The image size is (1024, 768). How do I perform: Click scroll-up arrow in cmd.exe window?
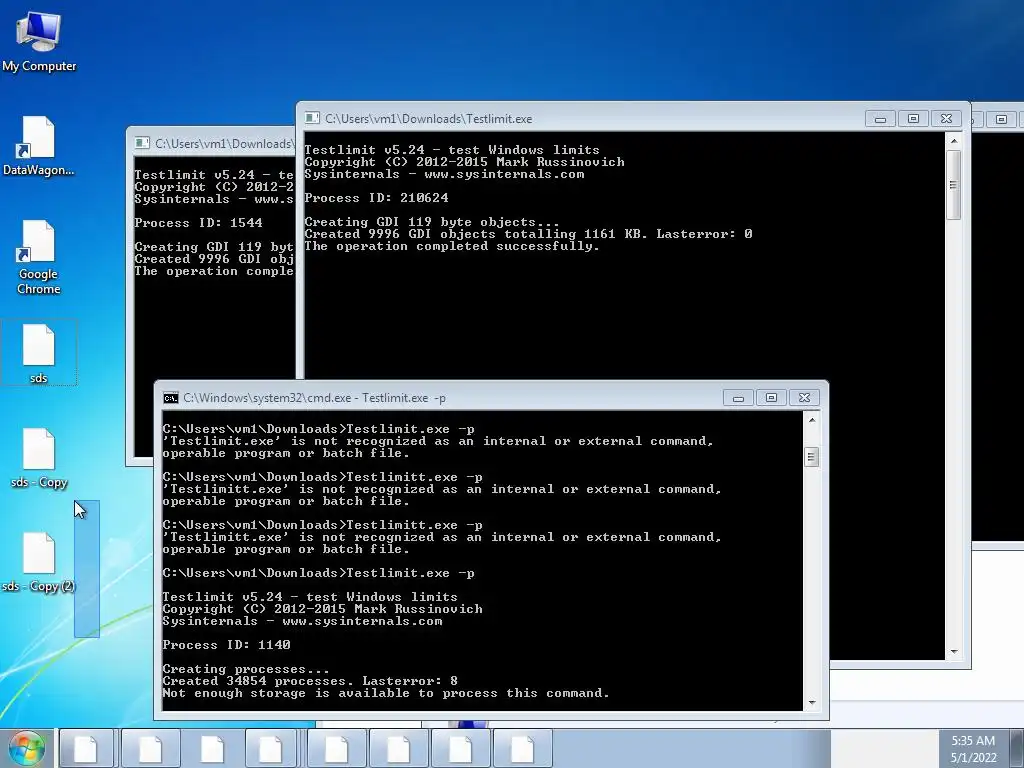[812, 420]
